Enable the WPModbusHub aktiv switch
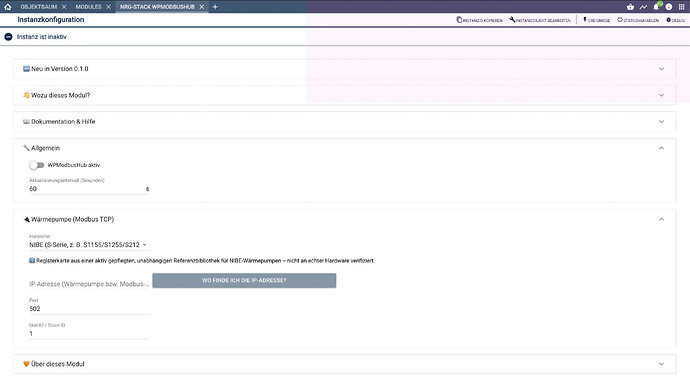The height and width of the screenshot is (385, 690). point(37,165)
